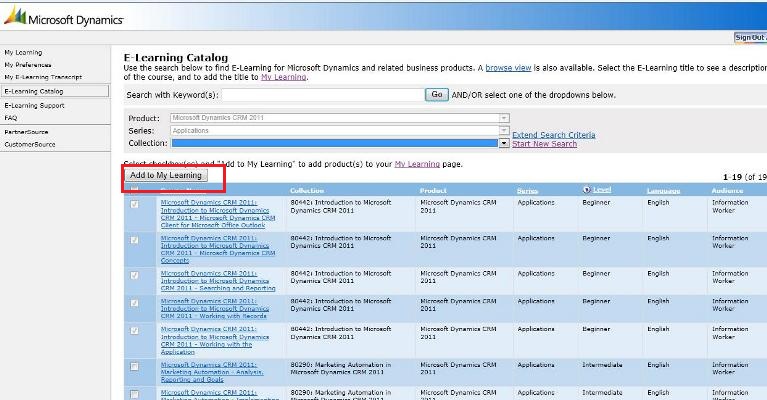
Task: Go to PartnerSource from the sidebar
Action: click(26, 132)
